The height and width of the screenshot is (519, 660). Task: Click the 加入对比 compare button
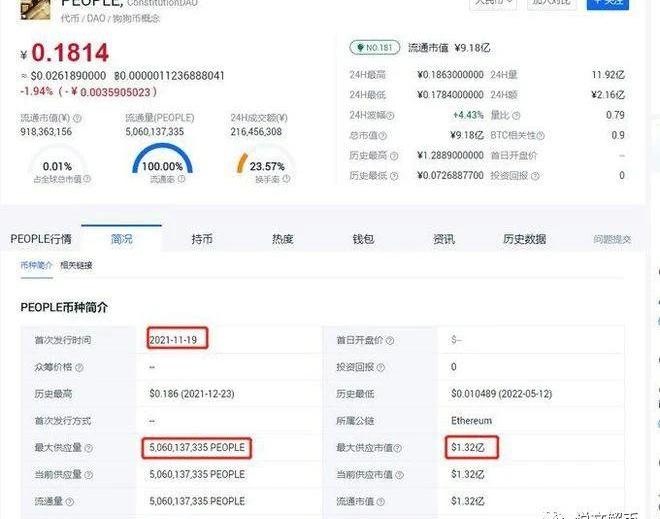[x=551, y=3]
